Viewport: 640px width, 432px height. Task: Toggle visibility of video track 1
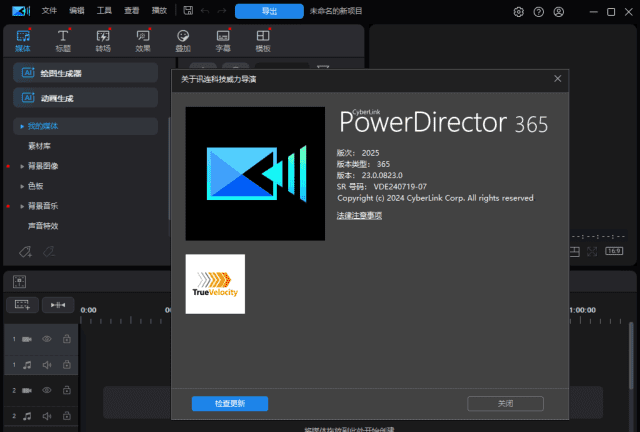click(47, 339)
